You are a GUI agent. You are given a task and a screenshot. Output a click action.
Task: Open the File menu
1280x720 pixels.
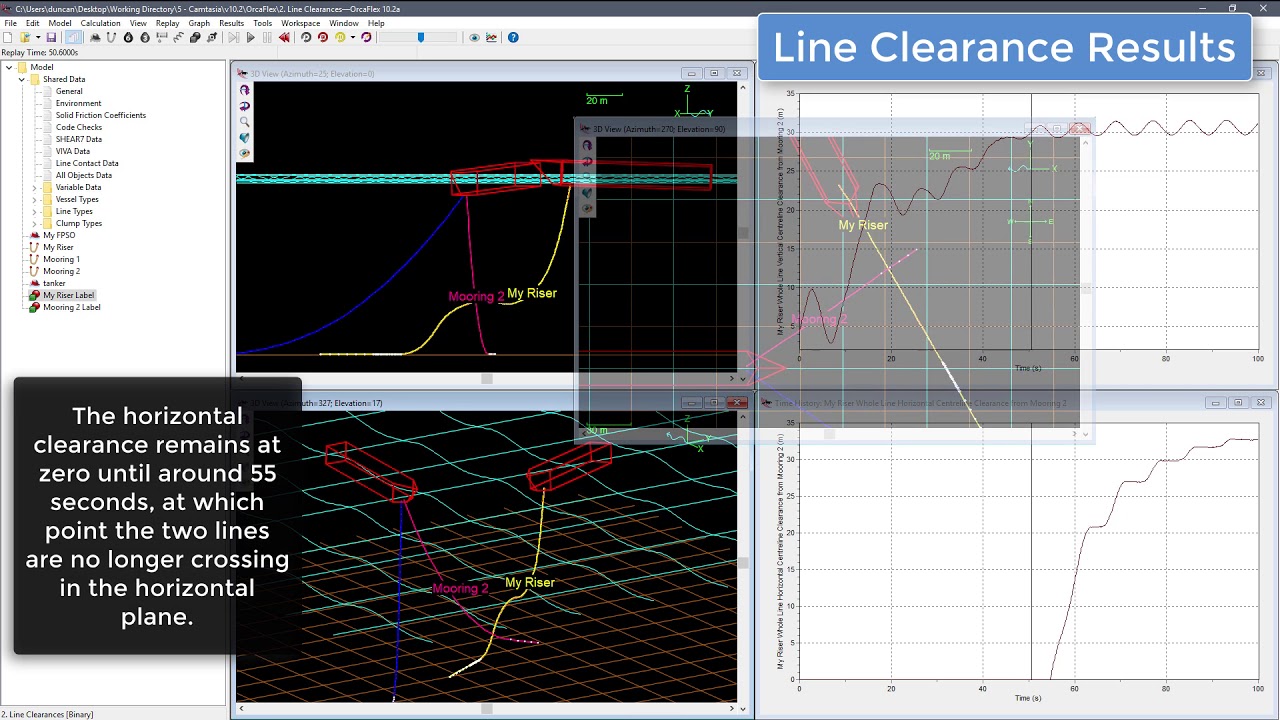[10, 23]
